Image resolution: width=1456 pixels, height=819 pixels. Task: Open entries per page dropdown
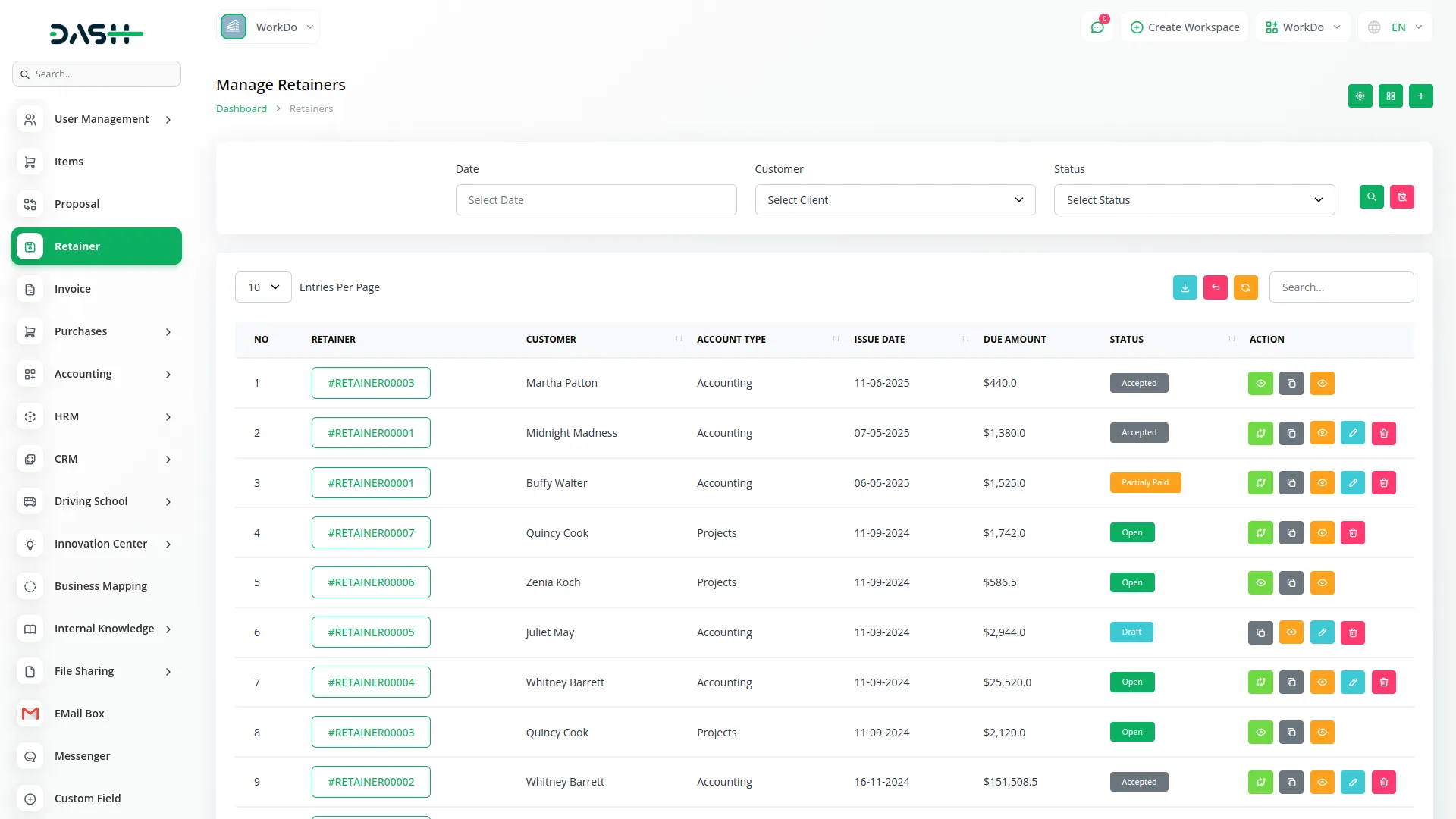click(263, 287)
